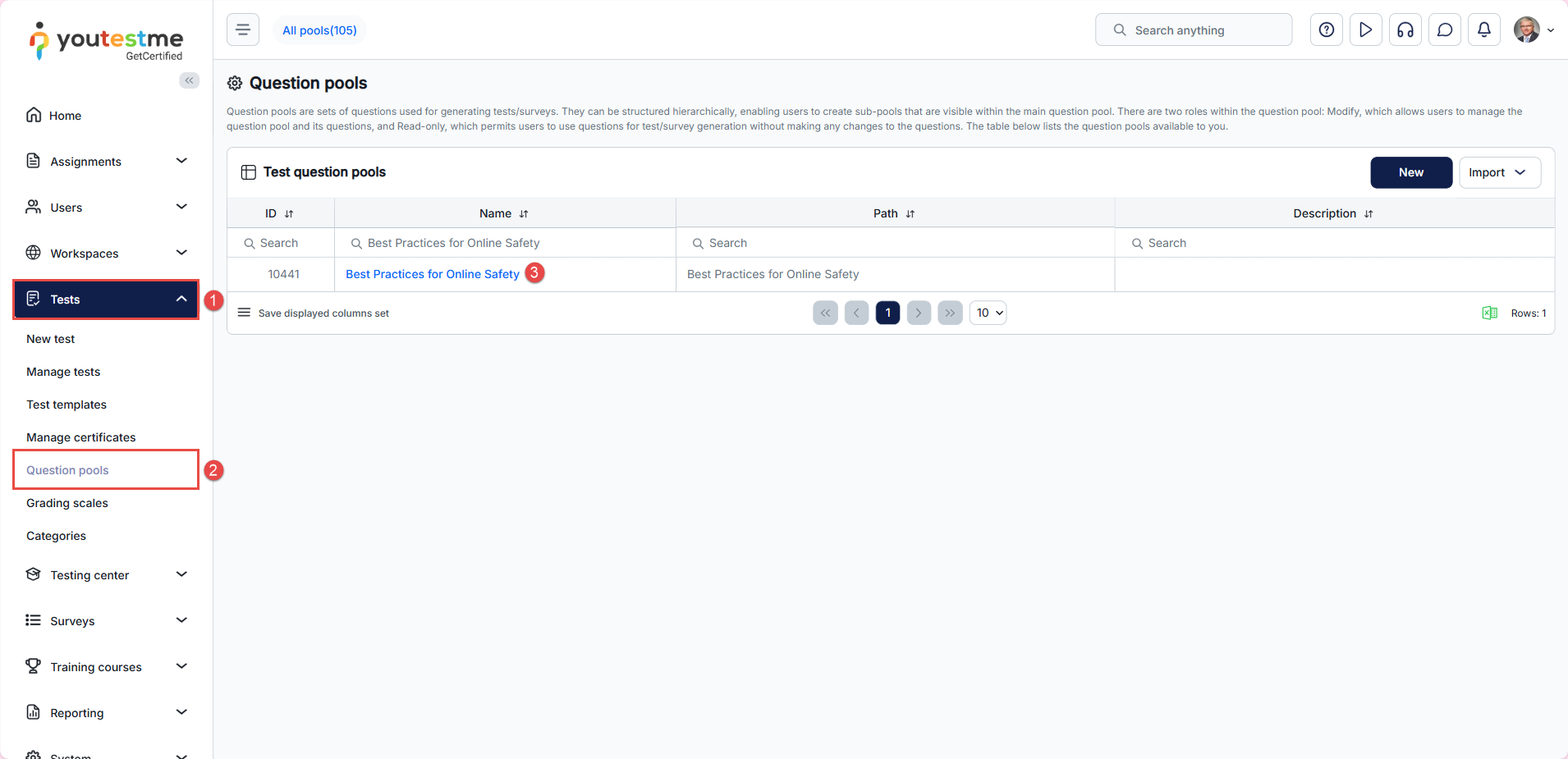This screenshot has height=759, width=1568.
Task: Open the support headset icon
Action: coord(1405,30)
